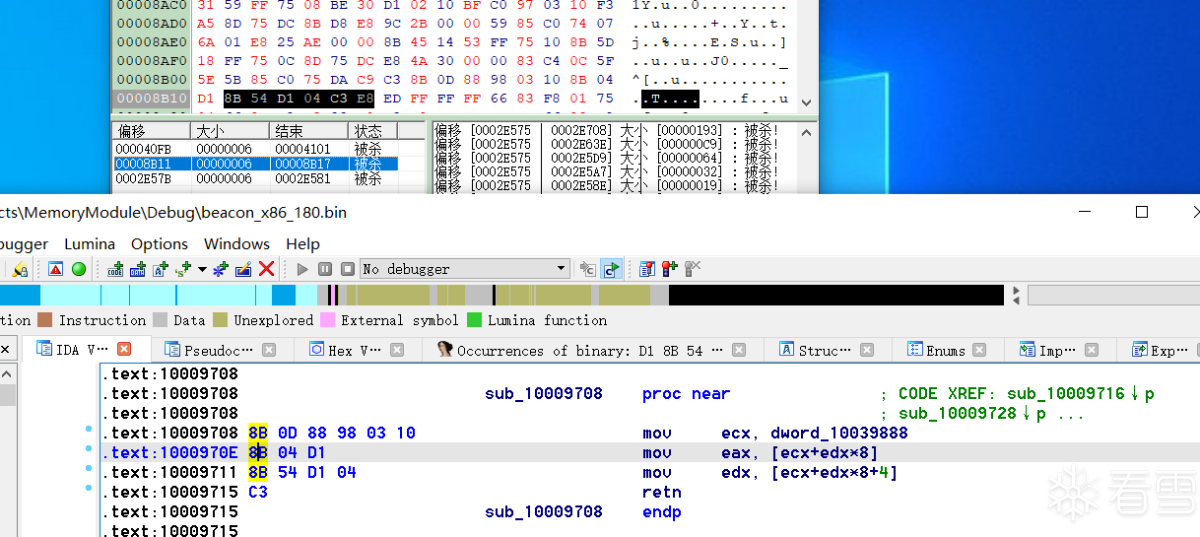This screenshot has width=1200, height=537.
Task: Click the navigation band scroll arrows
Action: pyautogui.click(x=1016, y=295)
